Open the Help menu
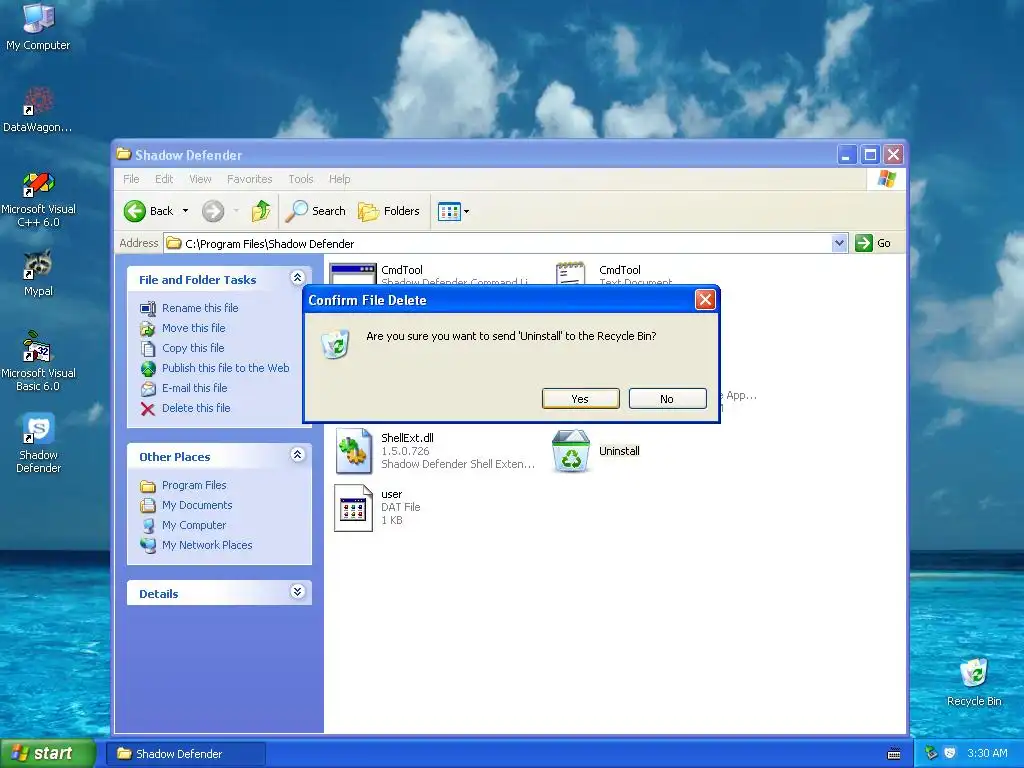Viewport: 1024px width, 768px height. (340, 179)
